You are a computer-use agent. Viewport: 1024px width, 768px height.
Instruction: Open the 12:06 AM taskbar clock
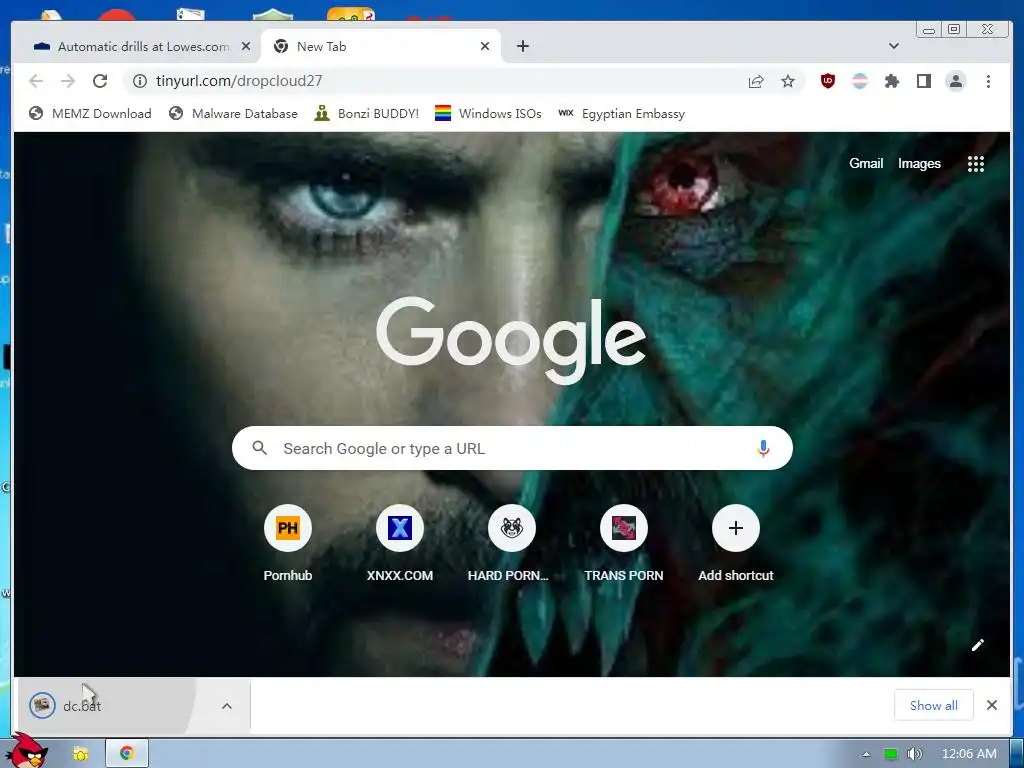click(x=969, y=754)
